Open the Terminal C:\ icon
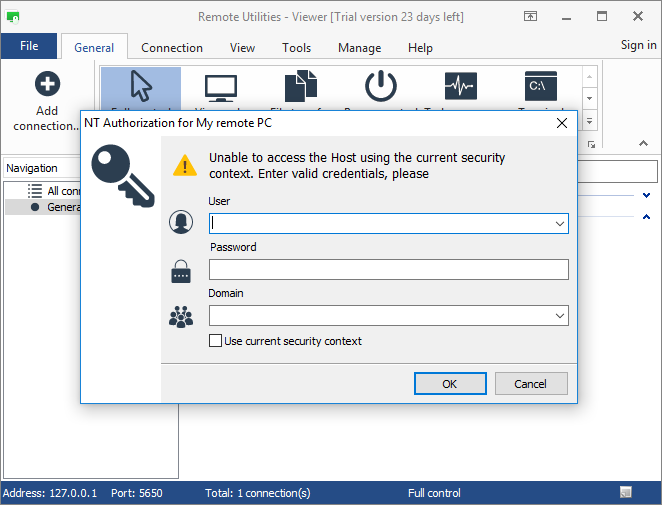This screenshot has width=662, height=505. coord(541,86)
